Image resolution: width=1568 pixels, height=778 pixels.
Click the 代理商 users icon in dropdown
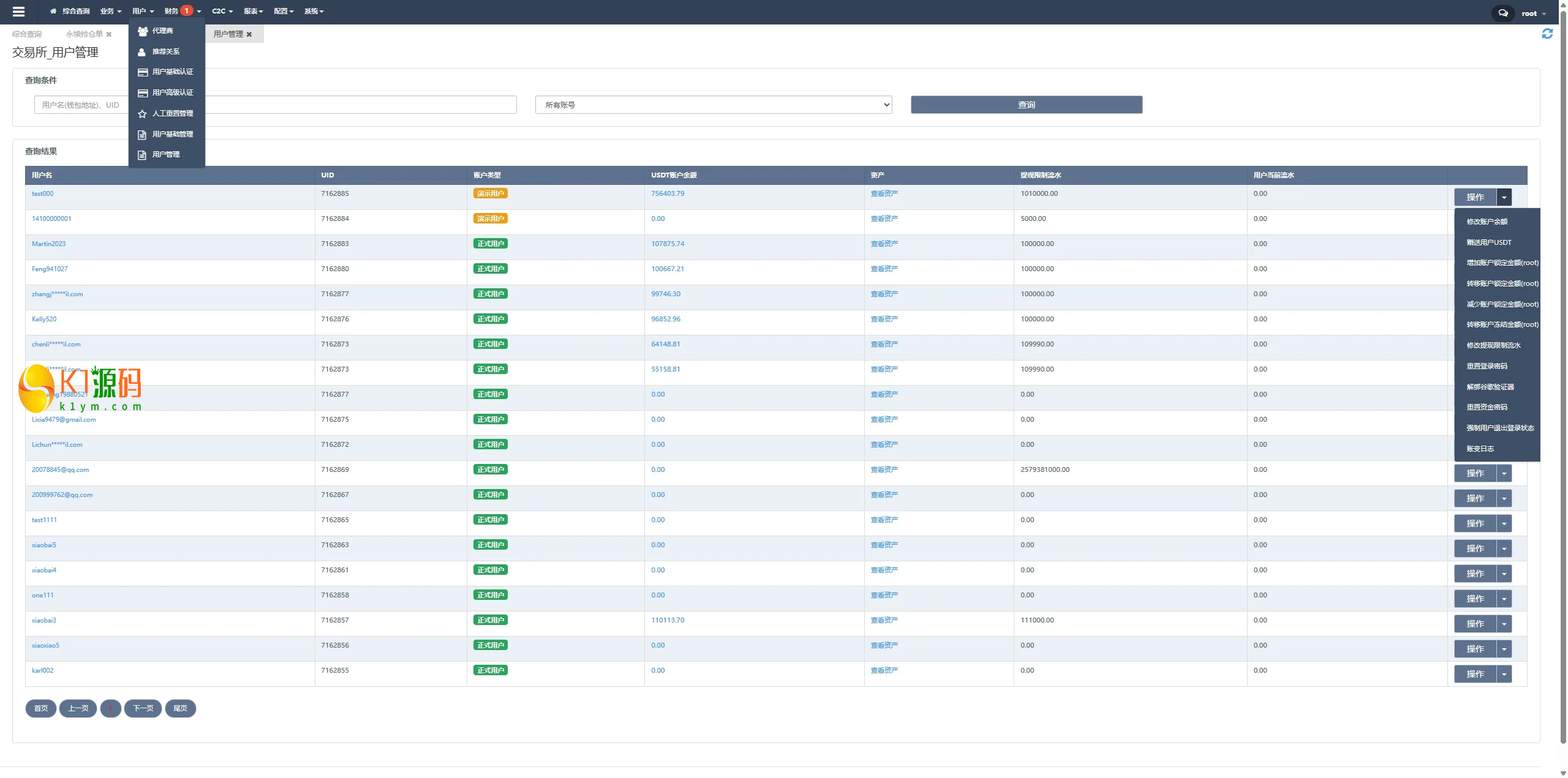tap(143, 31)
